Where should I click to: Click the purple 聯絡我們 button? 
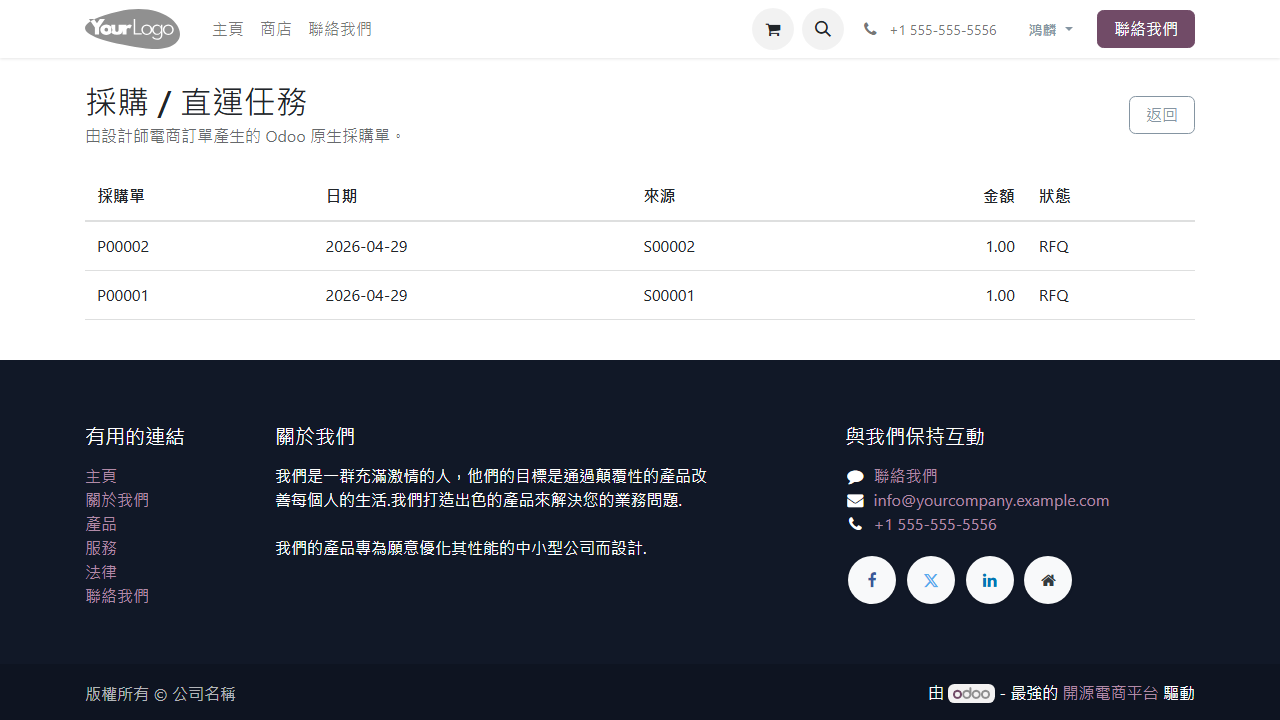point(1146,29)
